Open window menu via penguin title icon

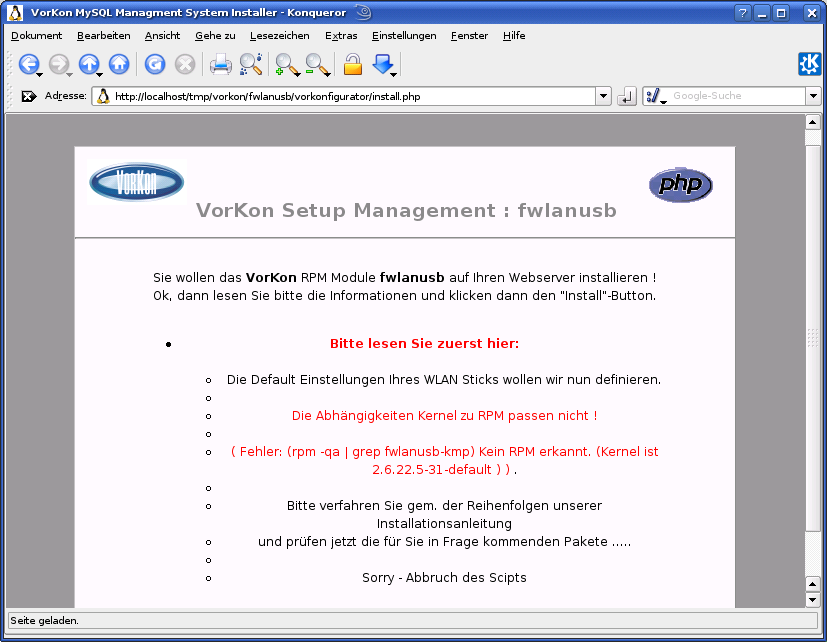[15, 13]
